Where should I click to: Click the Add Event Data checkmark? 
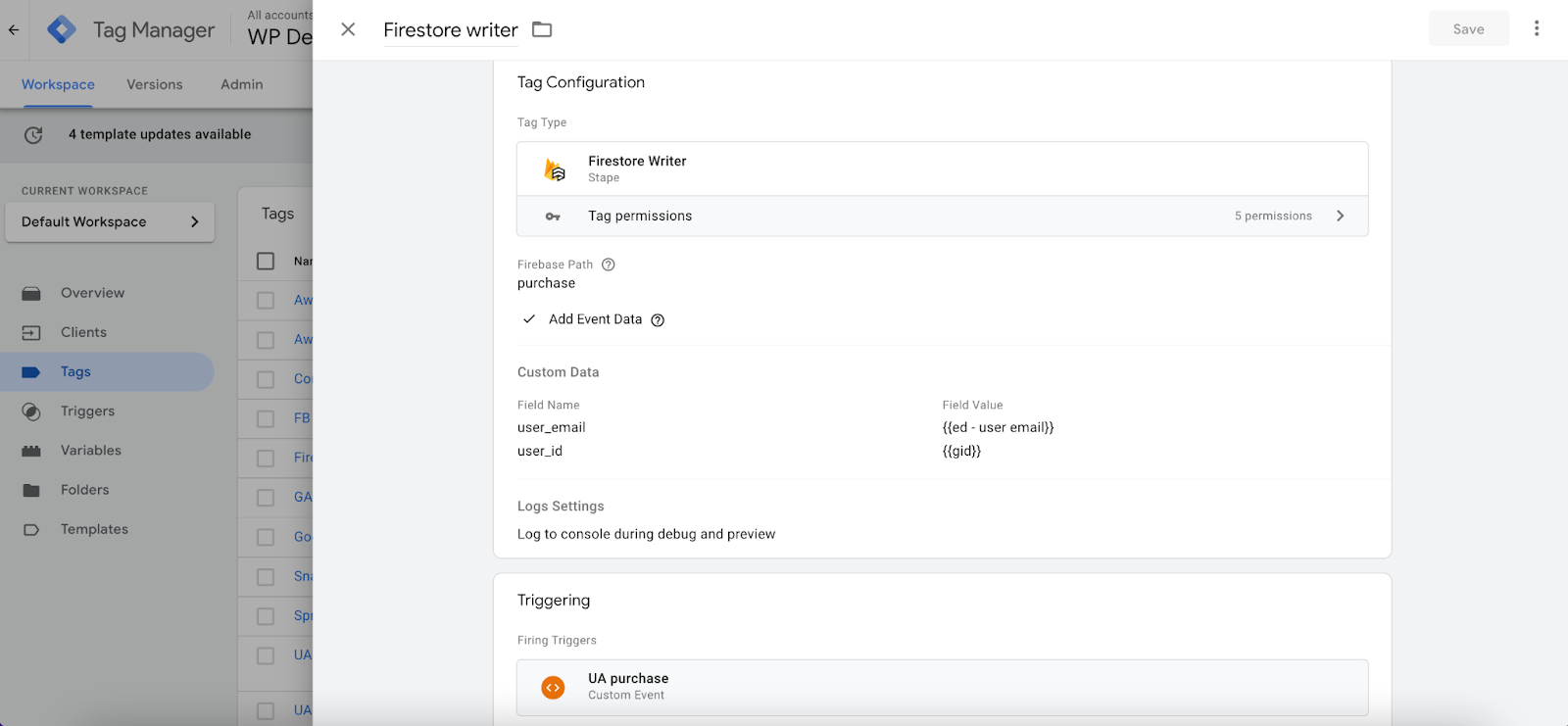[529, 319]
